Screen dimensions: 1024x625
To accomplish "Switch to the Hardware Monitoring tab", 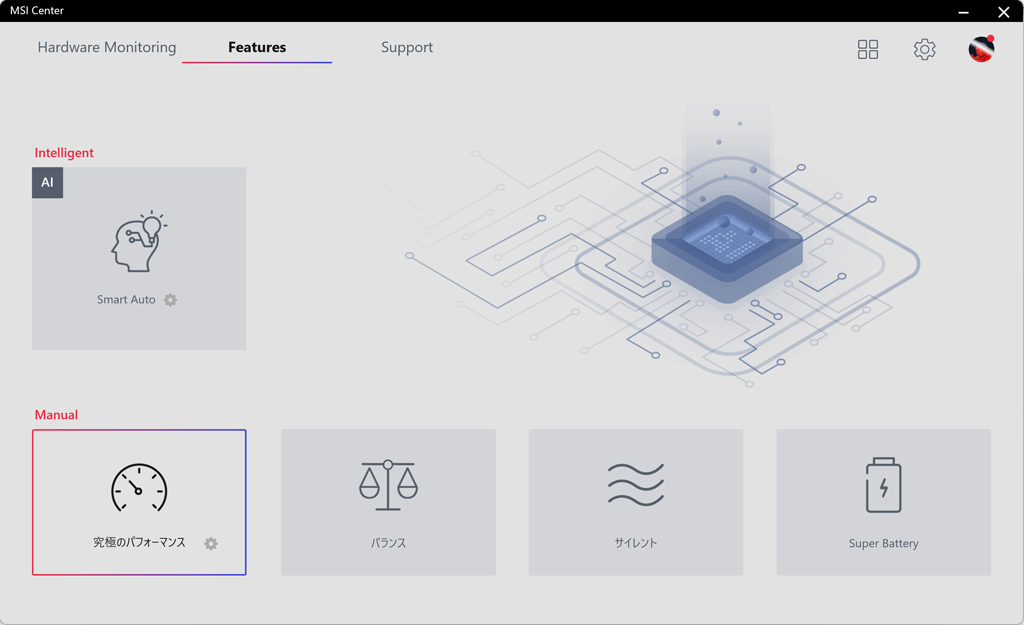I will click(x=106, y=47).
